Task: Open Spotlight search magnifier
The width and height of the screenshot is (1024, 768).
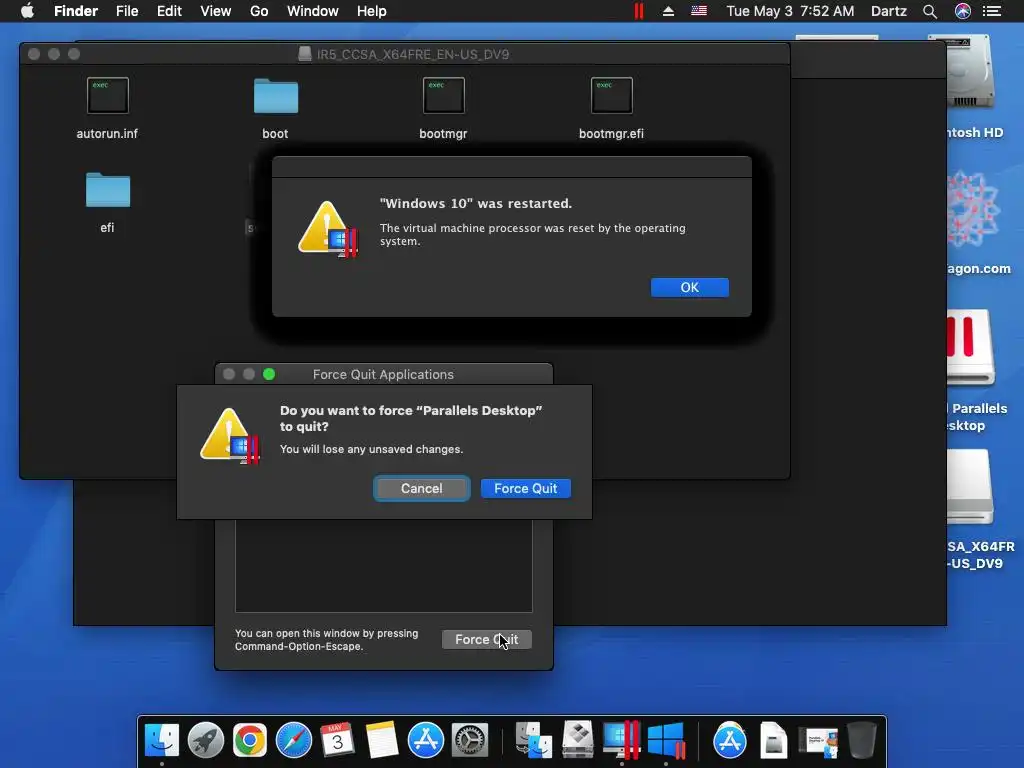Action: coord(930,11)
